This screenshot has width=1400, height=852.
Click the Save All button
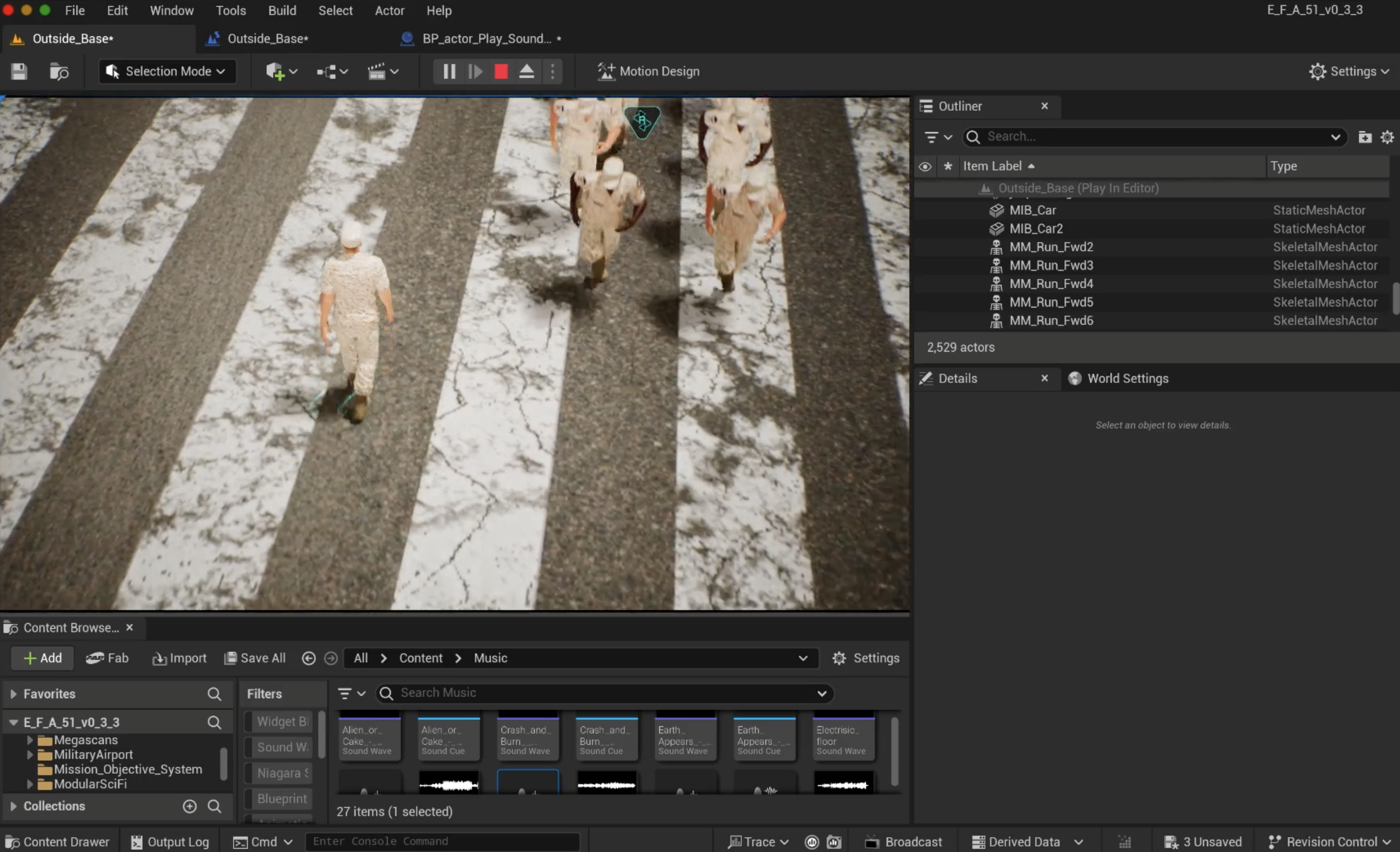(255, 659)
